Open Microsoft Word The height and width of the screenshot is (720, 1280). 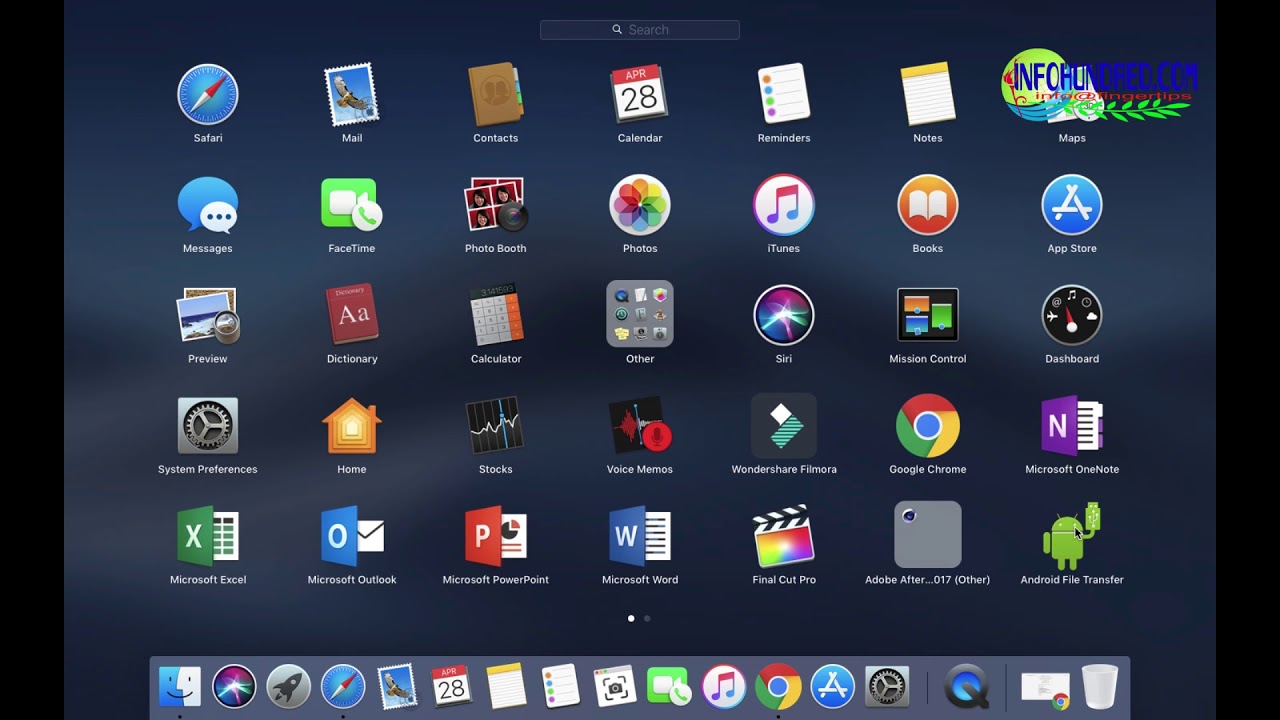[x=640, y=536]
